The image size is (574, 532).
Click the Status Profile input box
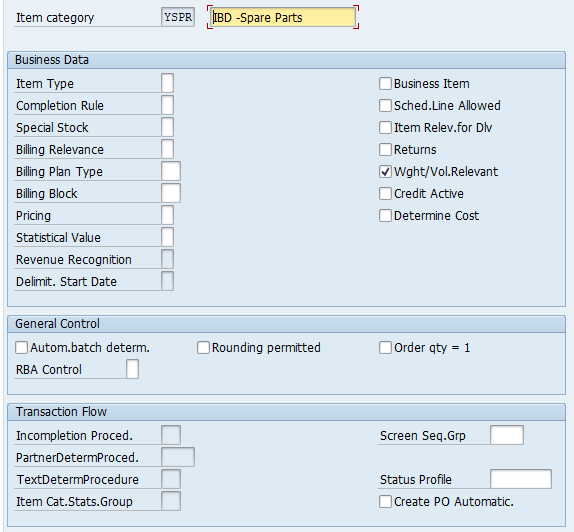click(521, 479)
